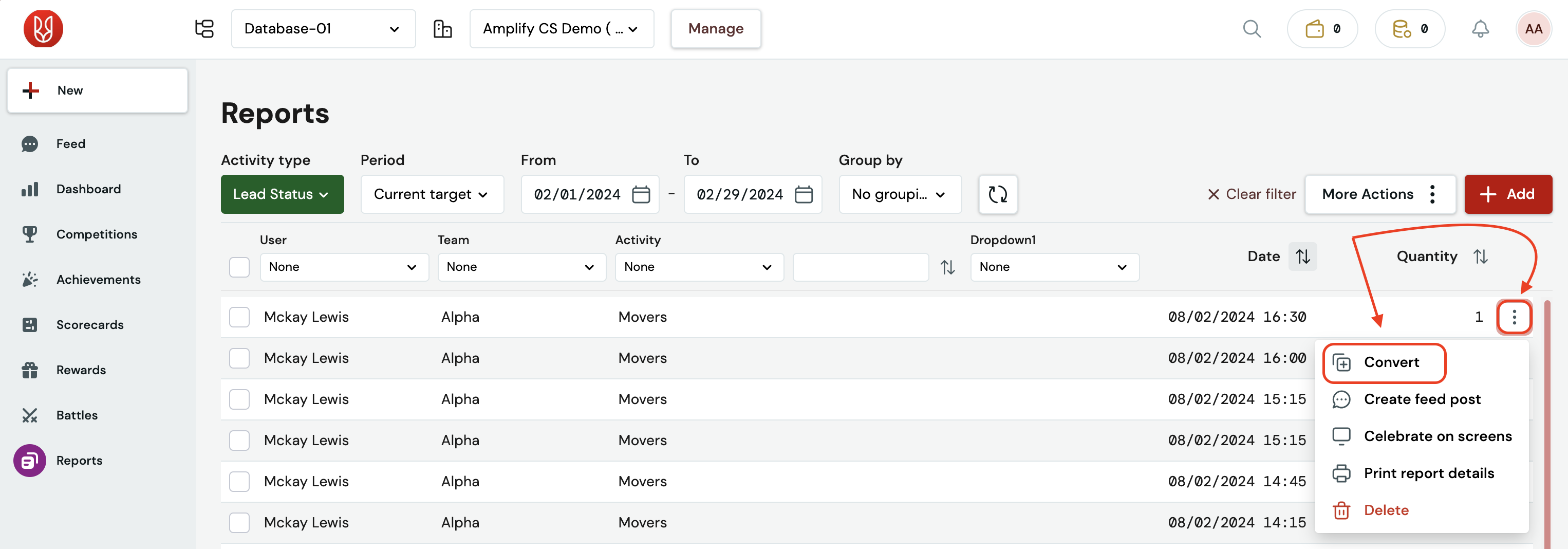1568x549 pixels.
Task: Open the wallet balance indicator
Action: pyautogui.click(x=1322, y=29)
